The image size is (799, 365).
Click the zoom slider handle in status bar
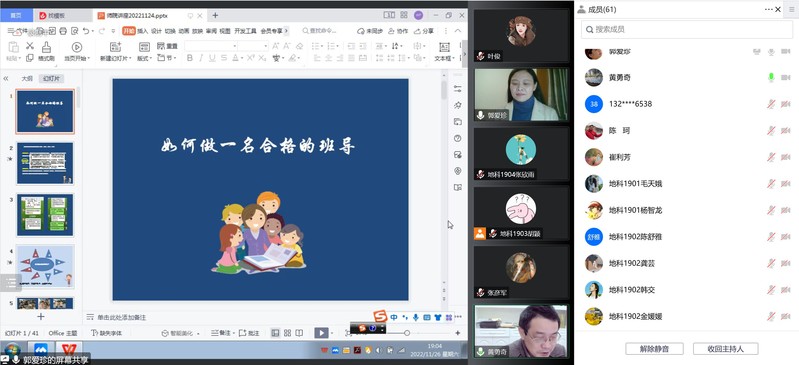[x=407, y=333]
